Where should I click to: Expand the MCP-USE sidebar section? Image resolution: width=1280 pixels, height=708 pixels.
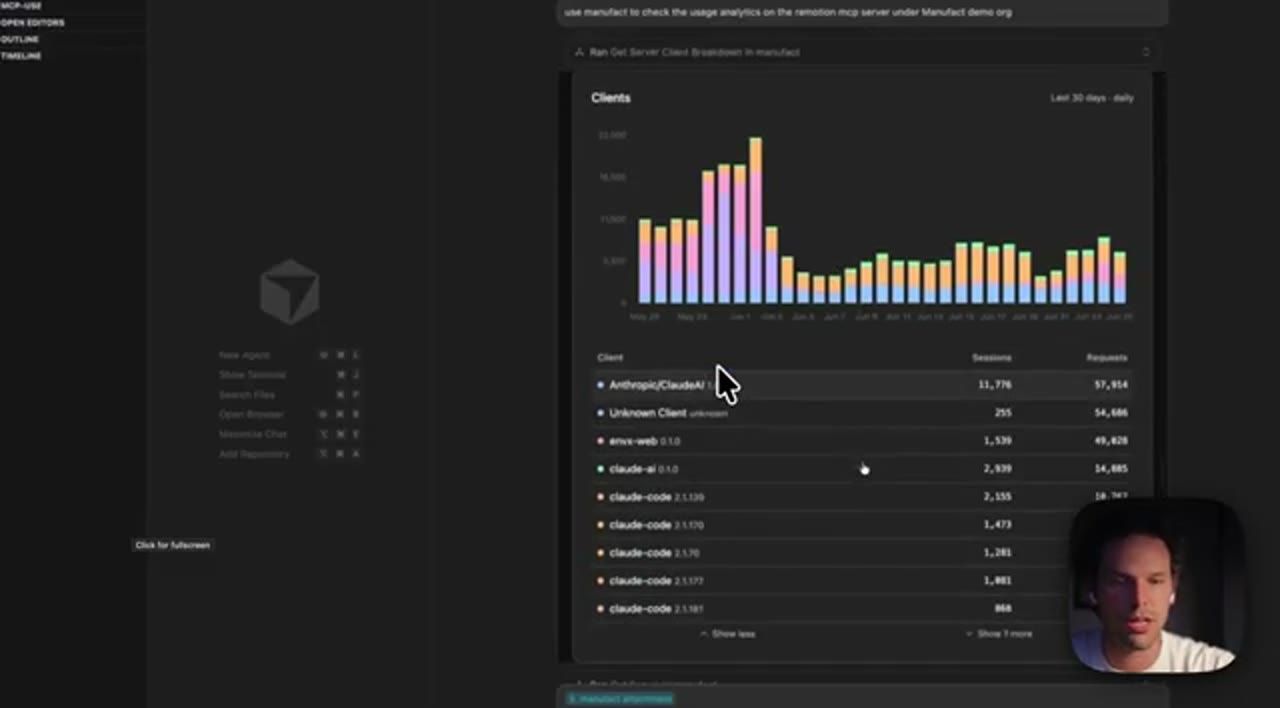21,5
